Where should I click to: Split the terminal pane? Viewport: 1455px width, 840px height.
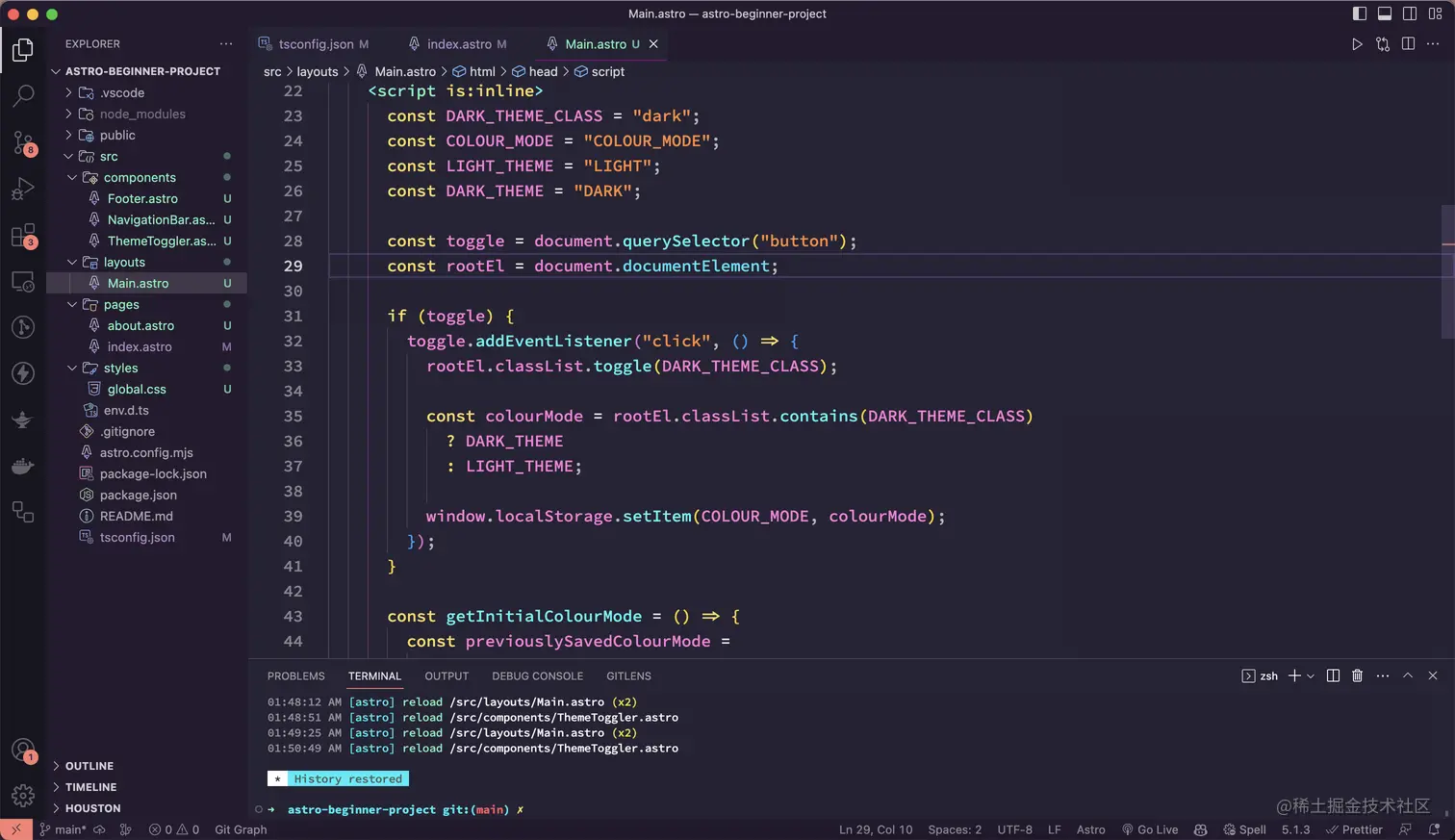coord(1333,675)
